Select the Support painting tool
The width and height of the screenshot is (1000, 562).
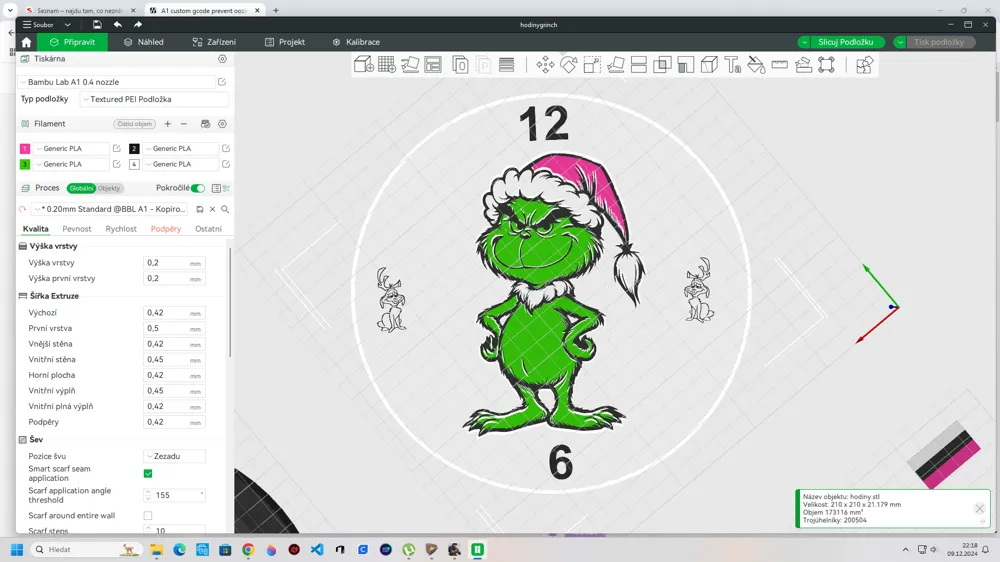pyautogui.click(x=686, y=64)
